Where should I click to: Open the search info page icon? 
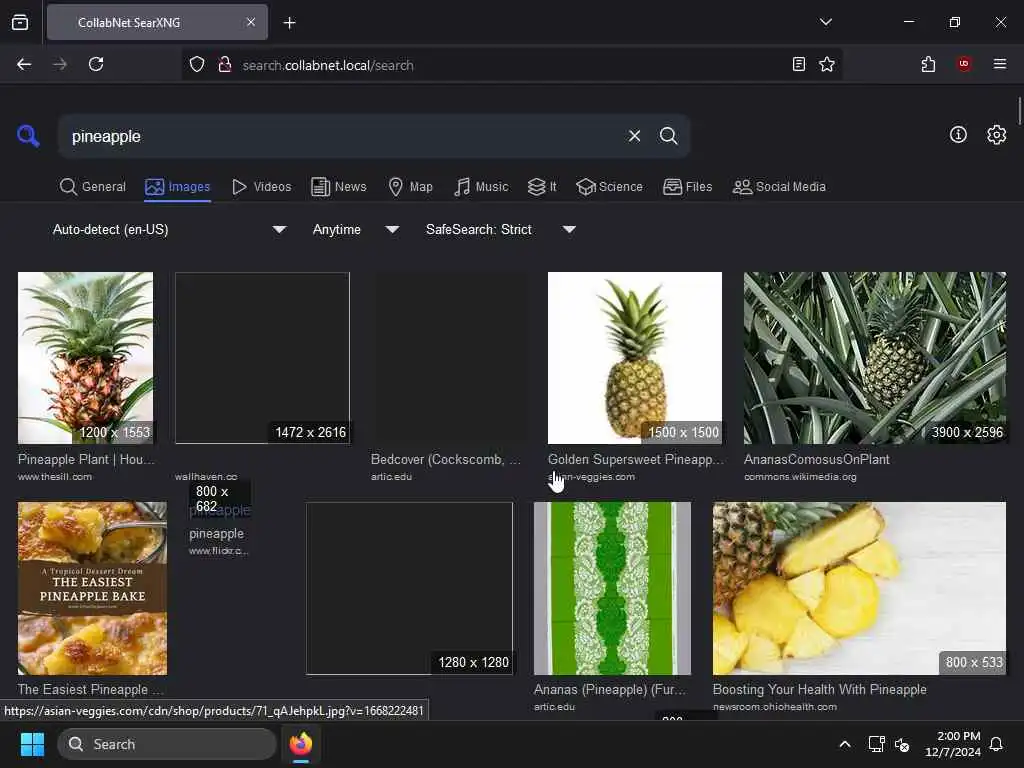[958, 135]
